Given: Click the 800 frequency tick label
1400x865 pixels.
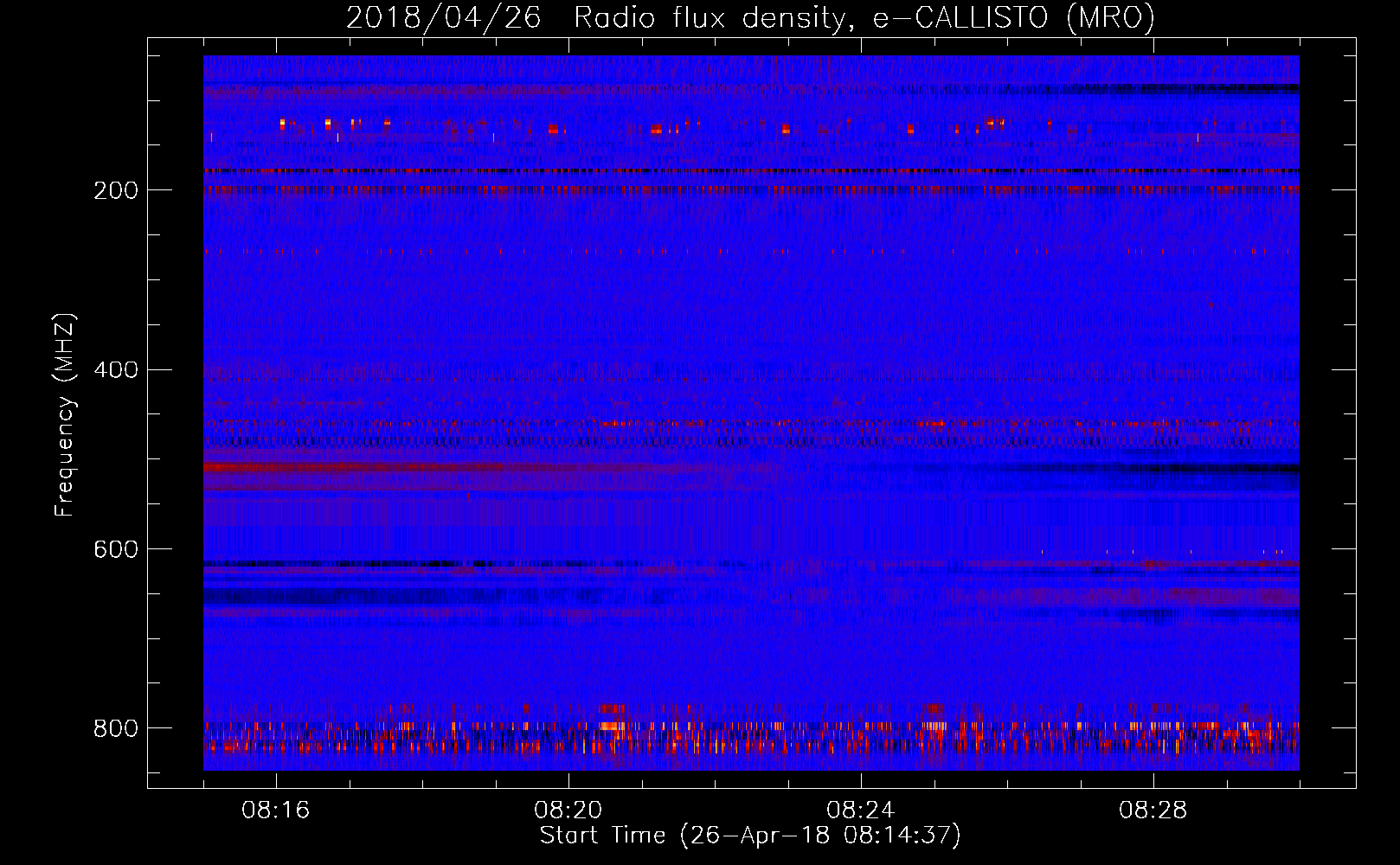Looking at the screenshot, I should 115,728.
